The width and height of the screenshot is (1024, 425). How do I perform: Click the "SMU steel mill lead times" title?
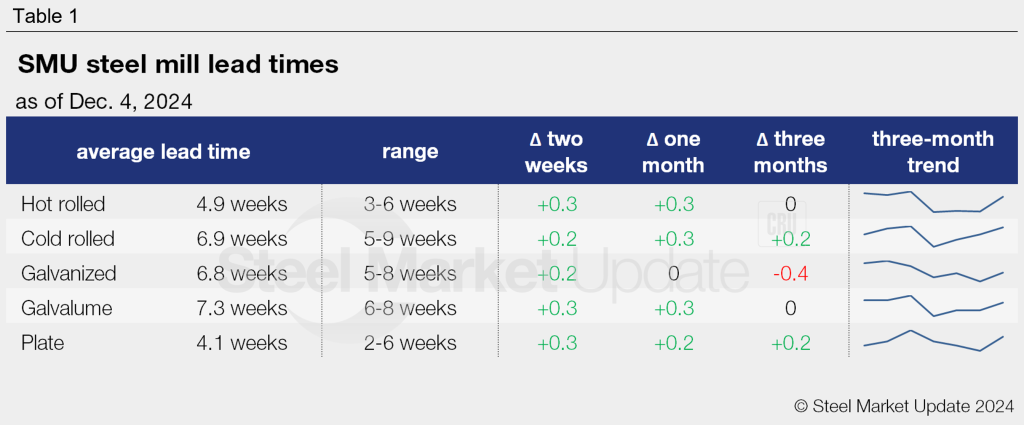tap(178, 65)
